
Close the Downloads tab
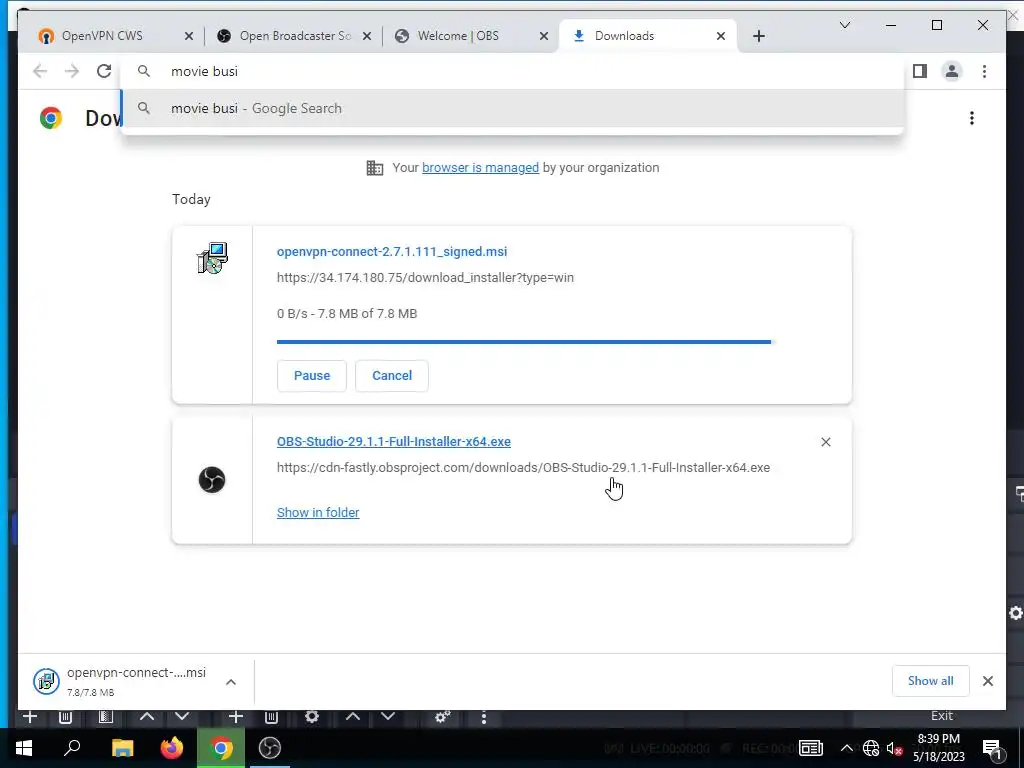721,36
